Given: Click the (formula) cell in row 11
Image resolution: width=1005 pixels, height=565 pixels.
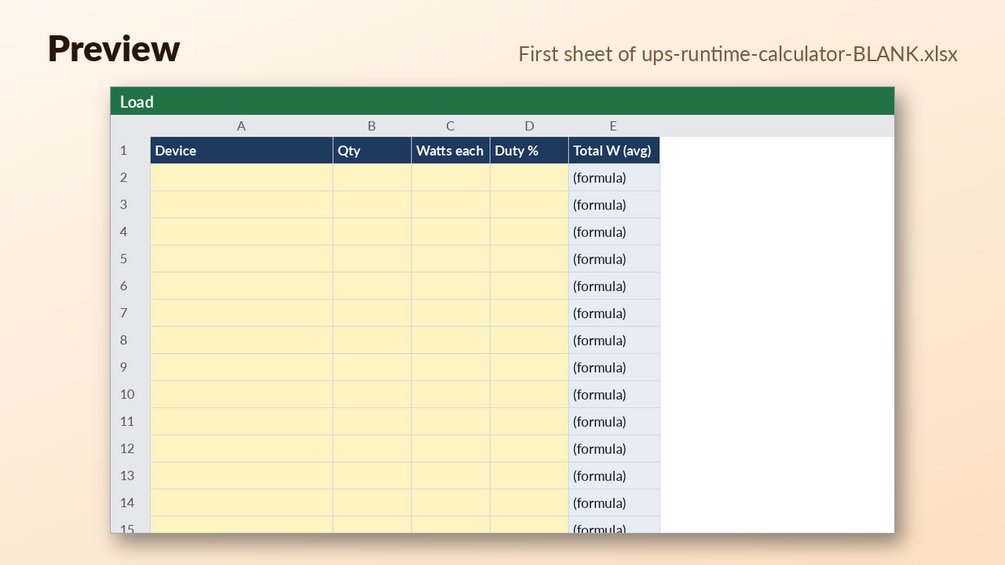Looking at the screenshot, I should pyautogui.click(x=614, y=422).
